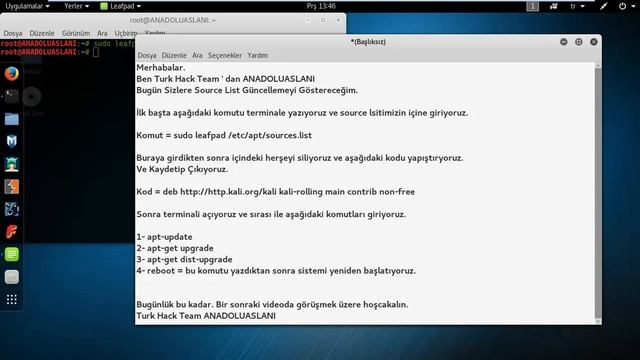Click the 'Ve Kaydetip Çıkıyoruz.' line
The height and width of the screenshot is (360, 640).
pyautogui.click(x=182, y=169)
